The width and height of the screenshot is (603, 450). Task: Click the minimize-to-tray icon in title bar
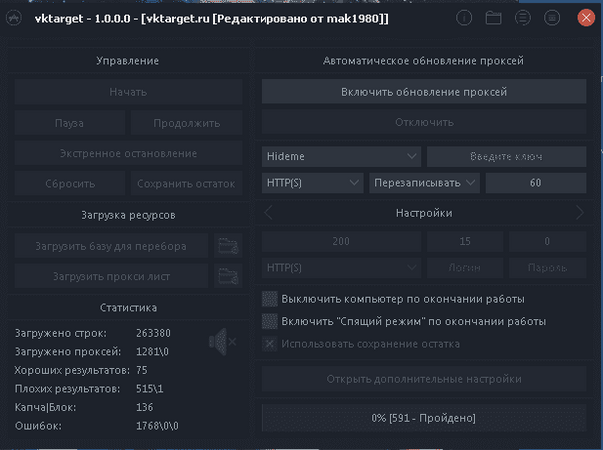(552, 18)
